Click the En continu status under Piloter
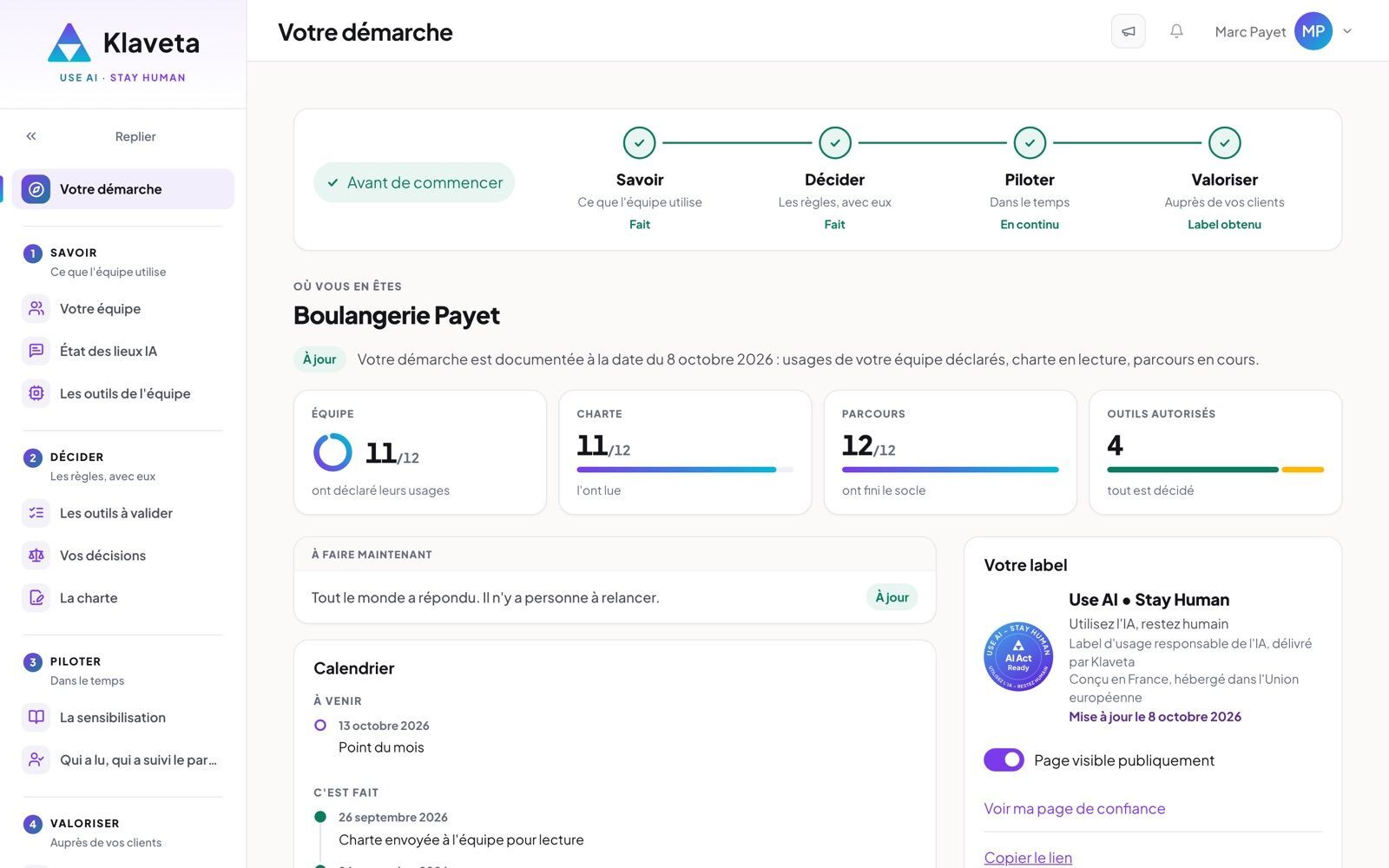The height and width of the screenshot is (868, 1389). (x=1030, y=224)
